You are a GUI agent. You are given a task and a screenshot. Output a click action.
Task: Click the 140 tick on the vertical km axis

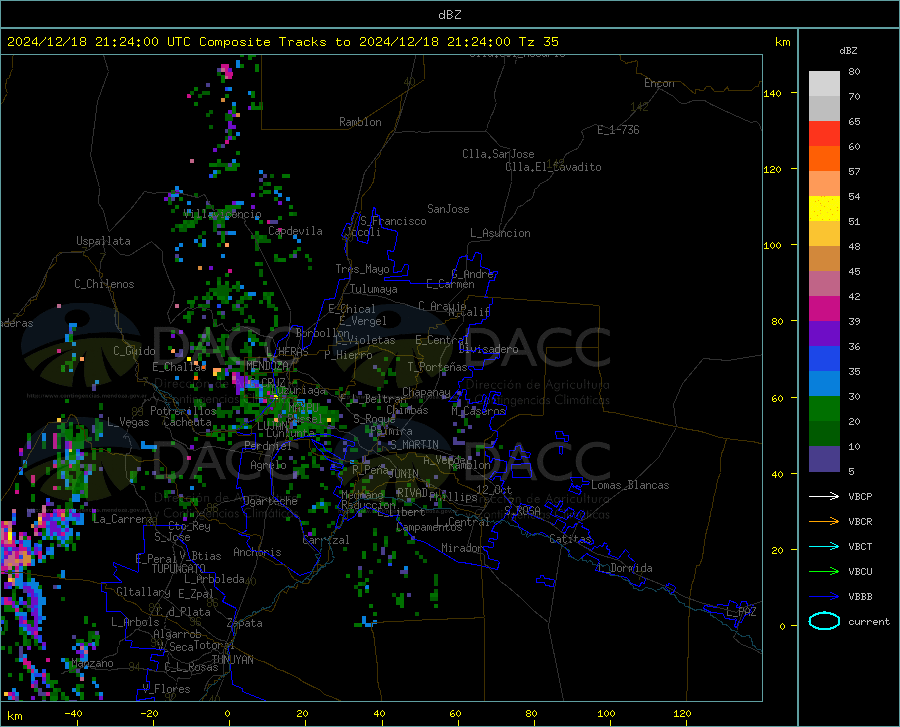(773, 94)
